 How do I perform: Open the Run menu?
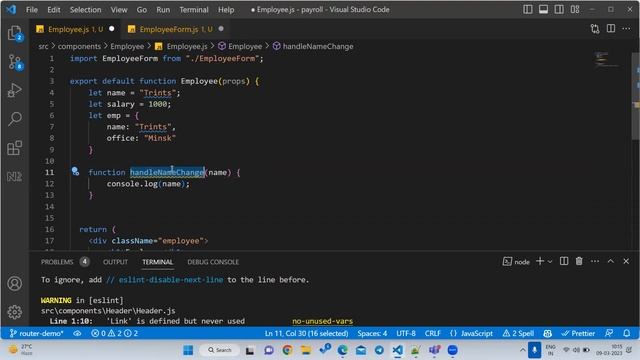coord(163,9)
